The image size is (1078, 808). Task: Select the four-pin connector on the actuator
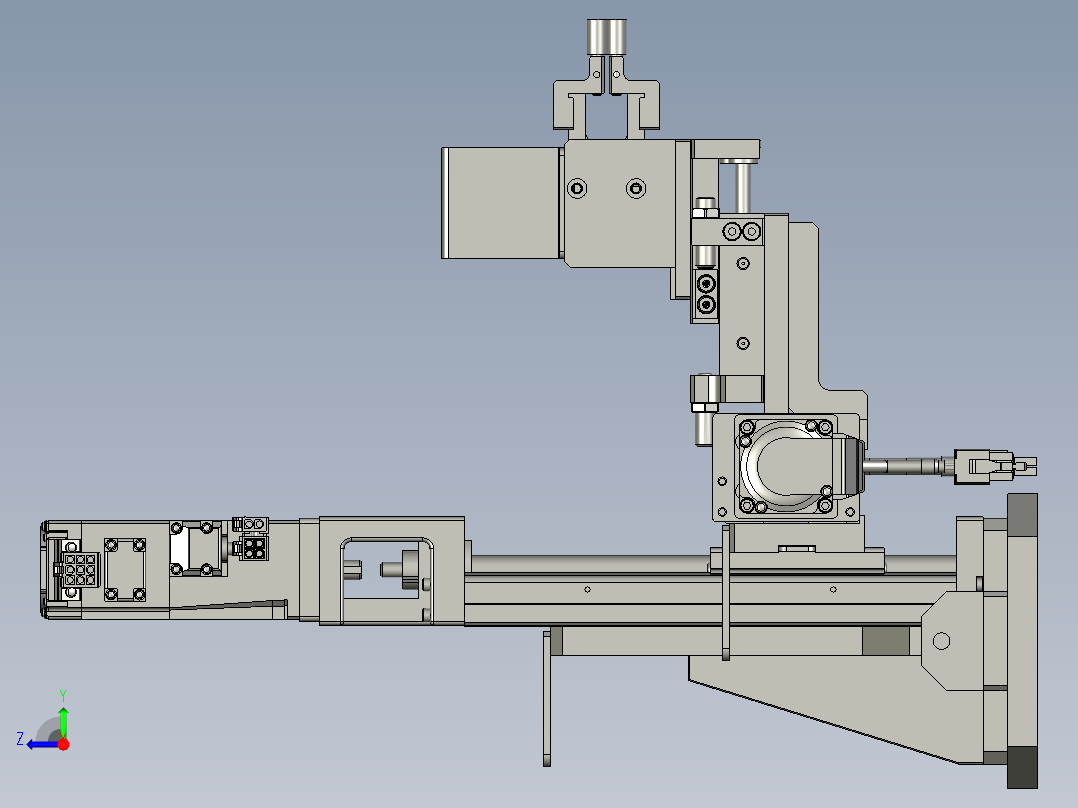(254, 548)
